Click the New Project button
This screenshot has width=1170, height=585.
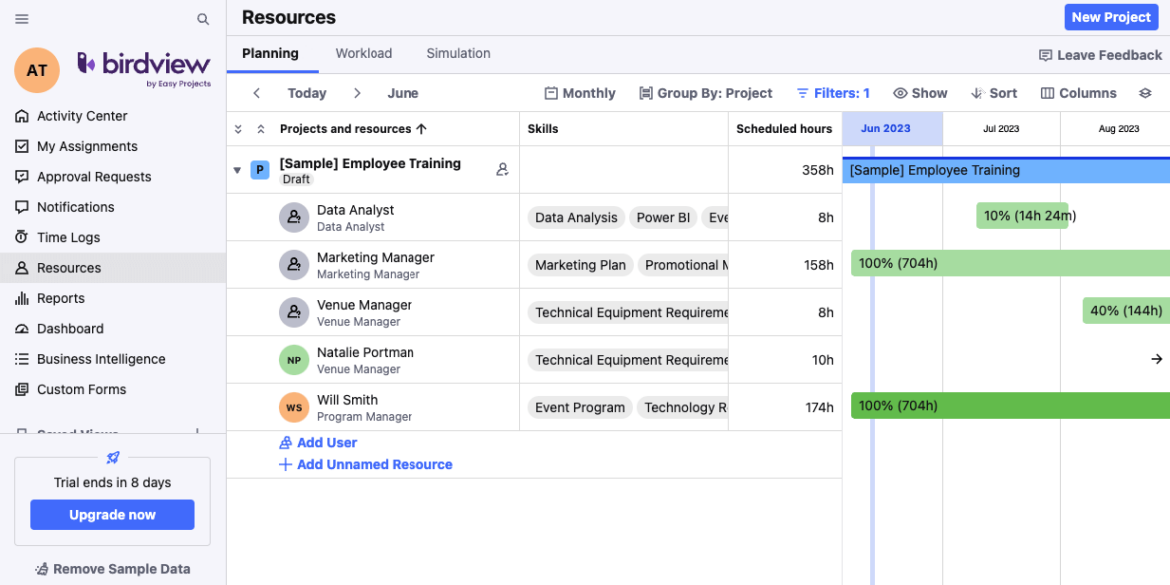(1110, 17)
